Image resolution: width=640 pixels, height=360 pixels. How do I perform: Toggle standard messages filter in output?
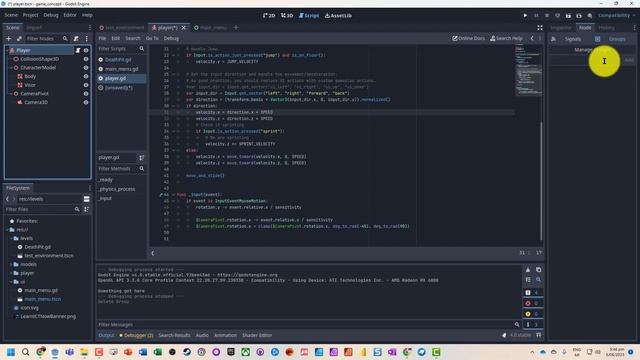(533, 293)
